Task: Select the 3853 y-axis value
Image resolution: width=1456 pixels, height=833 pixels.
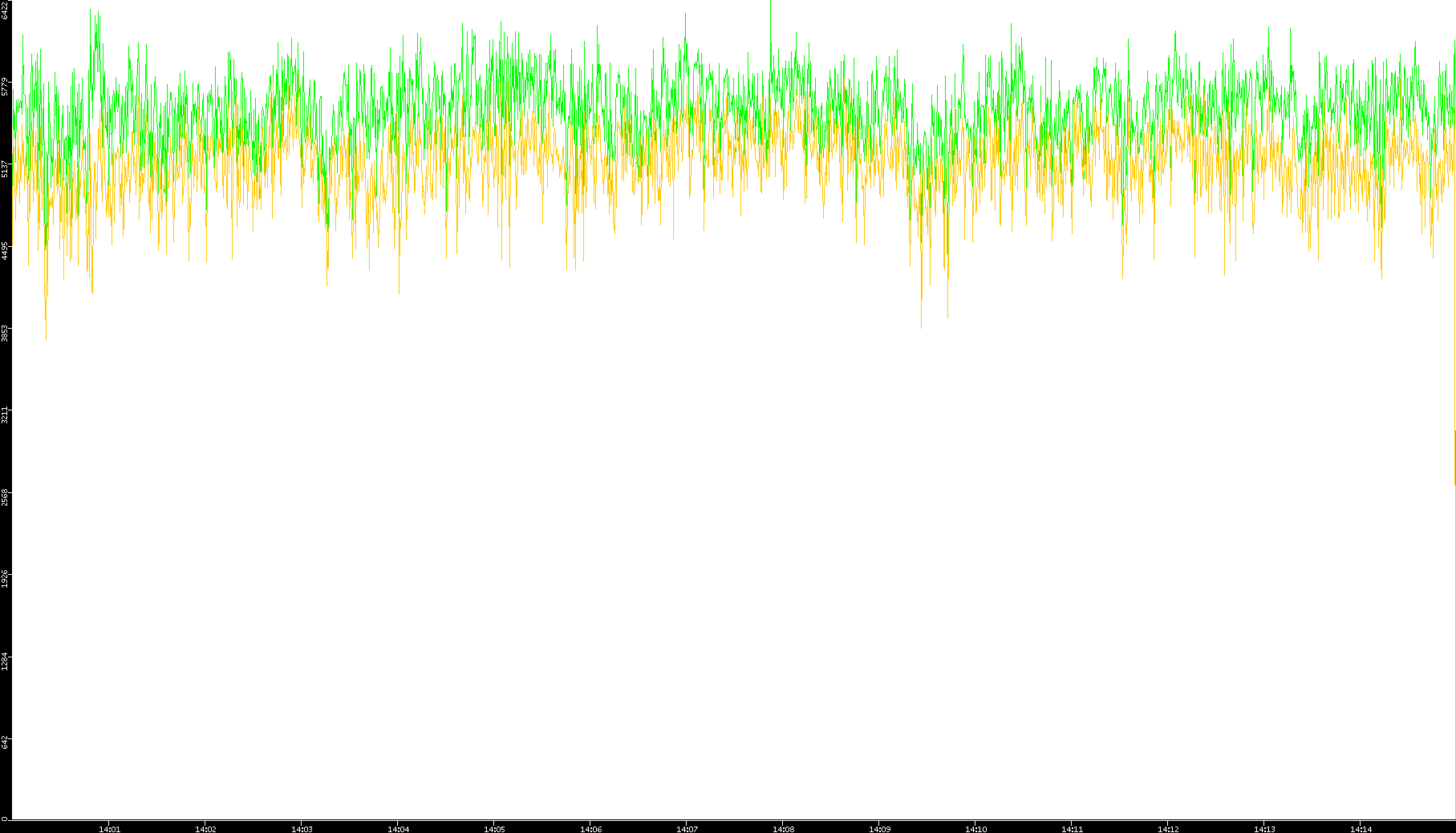Action: point(5,333)
